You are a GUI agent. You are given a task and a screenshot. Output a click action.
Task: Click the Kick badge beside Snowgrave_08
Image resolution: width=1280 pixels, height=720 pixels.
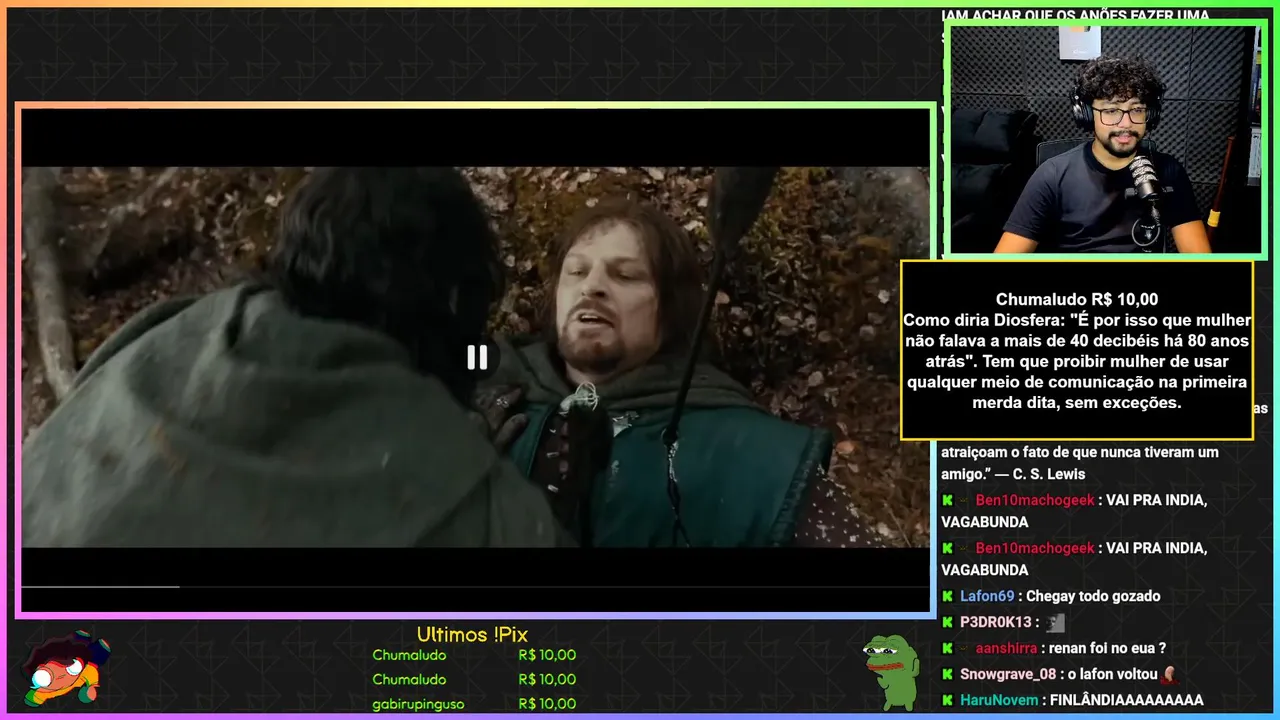[947, 674]
